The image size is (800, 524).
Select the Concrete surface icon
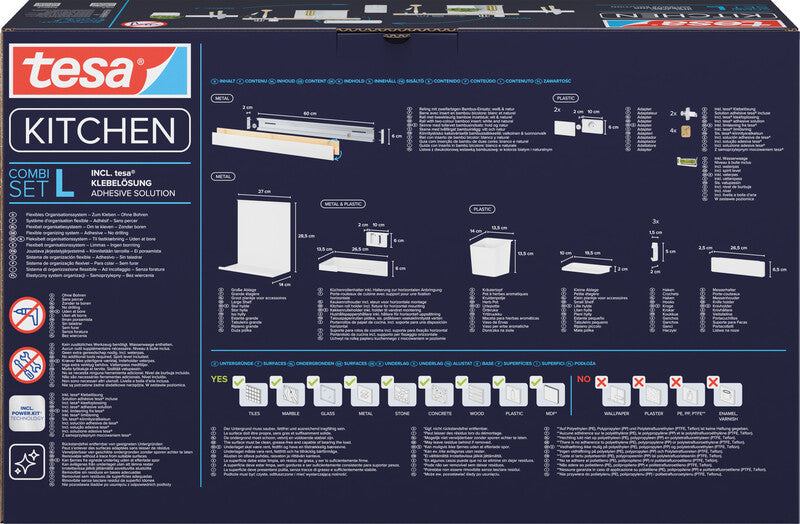coord(439,395)
